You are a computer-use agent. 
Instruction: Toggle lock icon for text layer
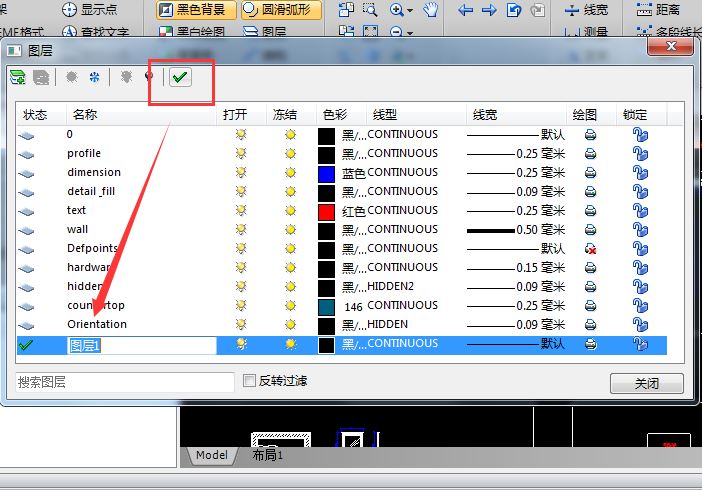coord(640,211)
